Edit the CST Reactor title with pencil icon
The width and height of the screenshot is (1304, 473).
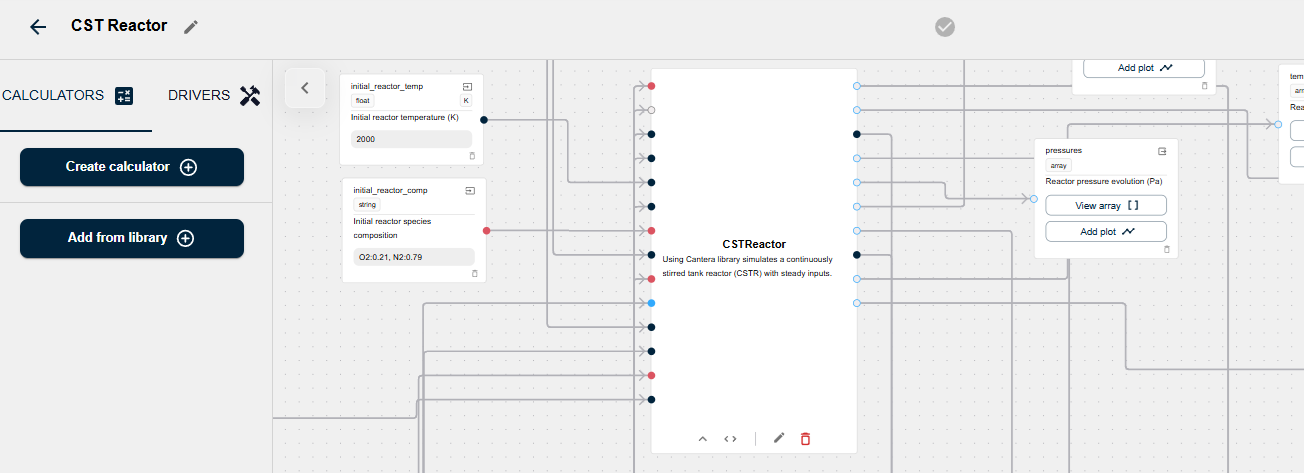(191, 27)
